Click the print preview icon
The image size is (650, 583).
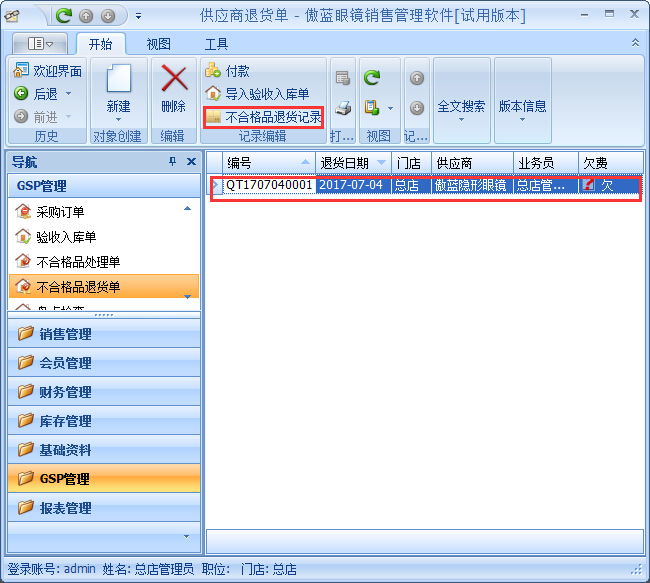point(343,78)
